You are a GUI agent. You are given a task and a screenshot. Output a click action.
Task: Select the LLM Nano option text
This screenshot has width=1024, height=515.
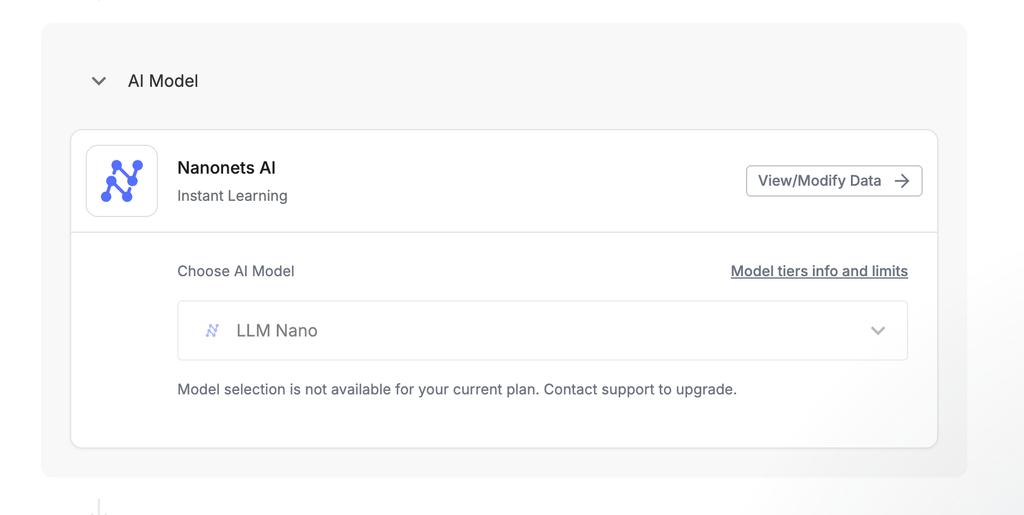(x=277, y=331)
